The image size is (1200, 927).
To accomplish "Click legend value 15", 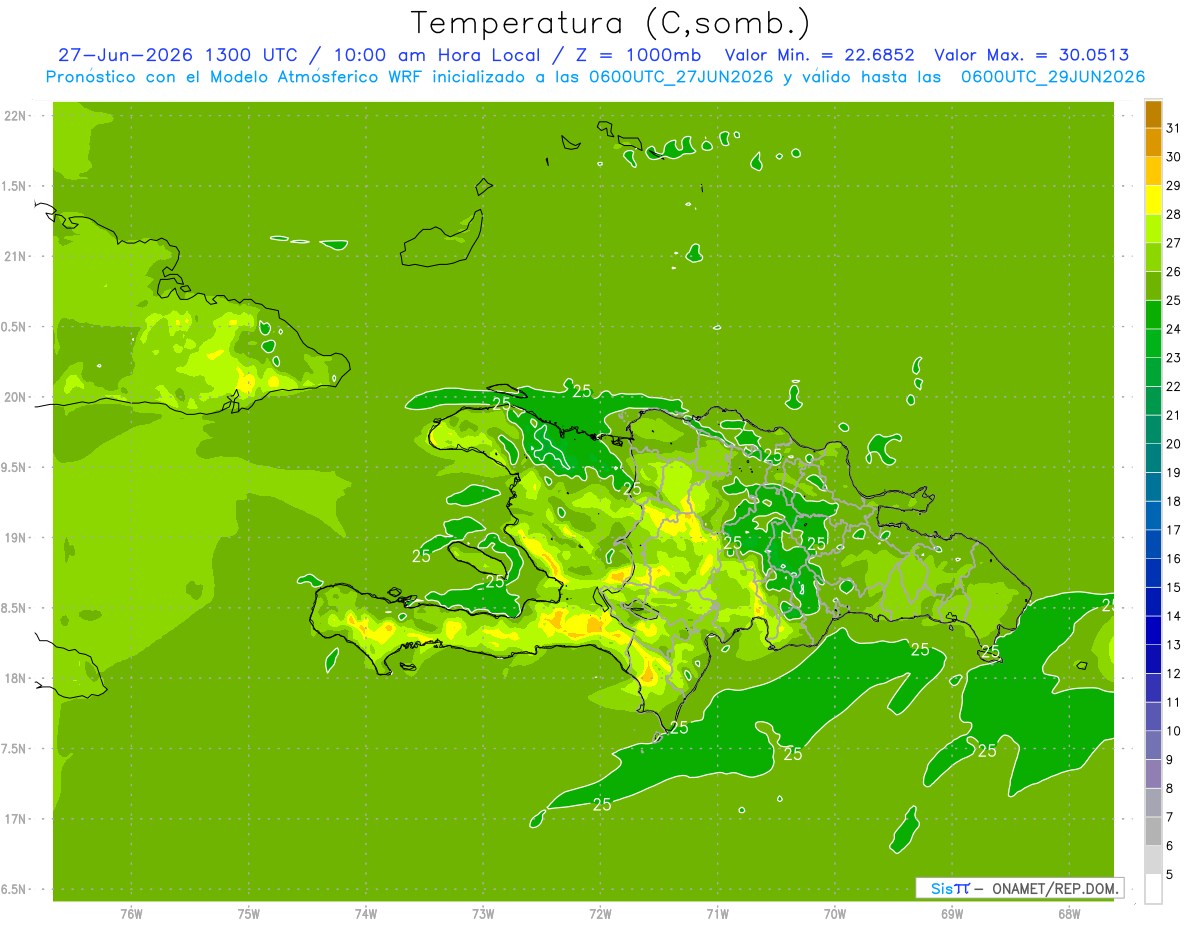I will coord(1174,588).
